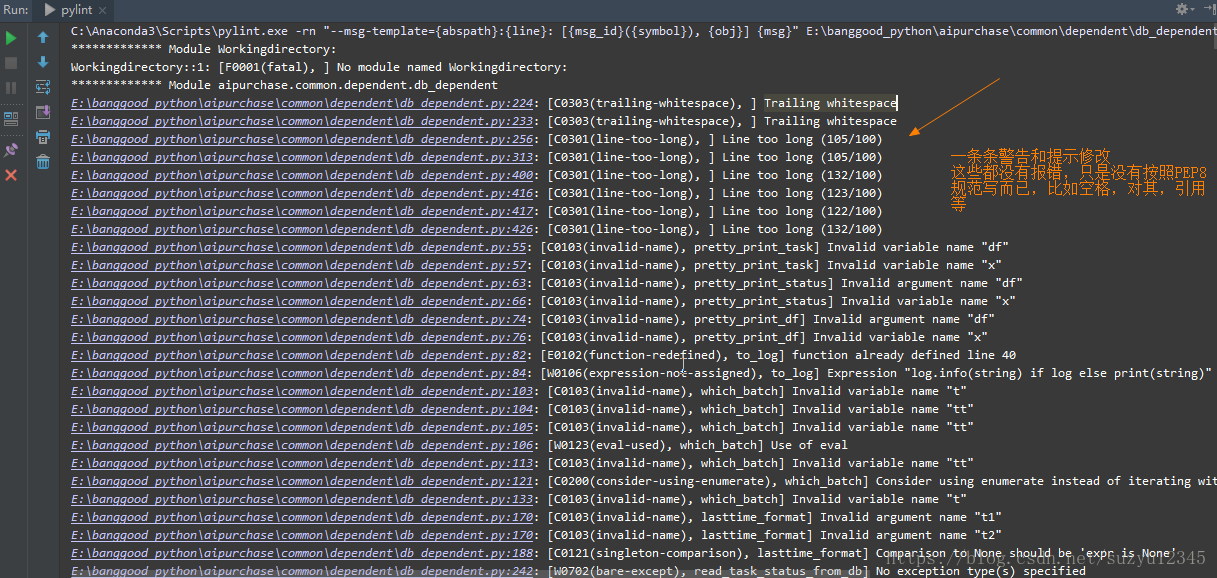Viewport: 1217px width, 578px height.
Task: Click "Use of eval" warning text
Action: coord(809,445)
